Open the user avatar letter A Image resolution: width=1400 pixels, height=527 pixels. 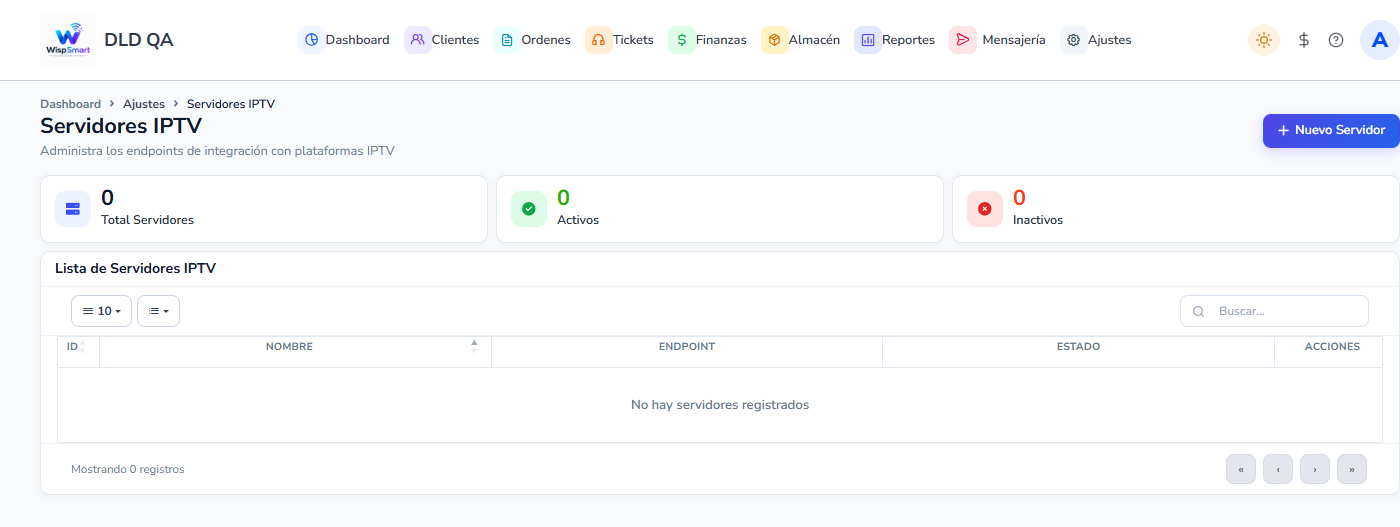(x=1380, y=40)
